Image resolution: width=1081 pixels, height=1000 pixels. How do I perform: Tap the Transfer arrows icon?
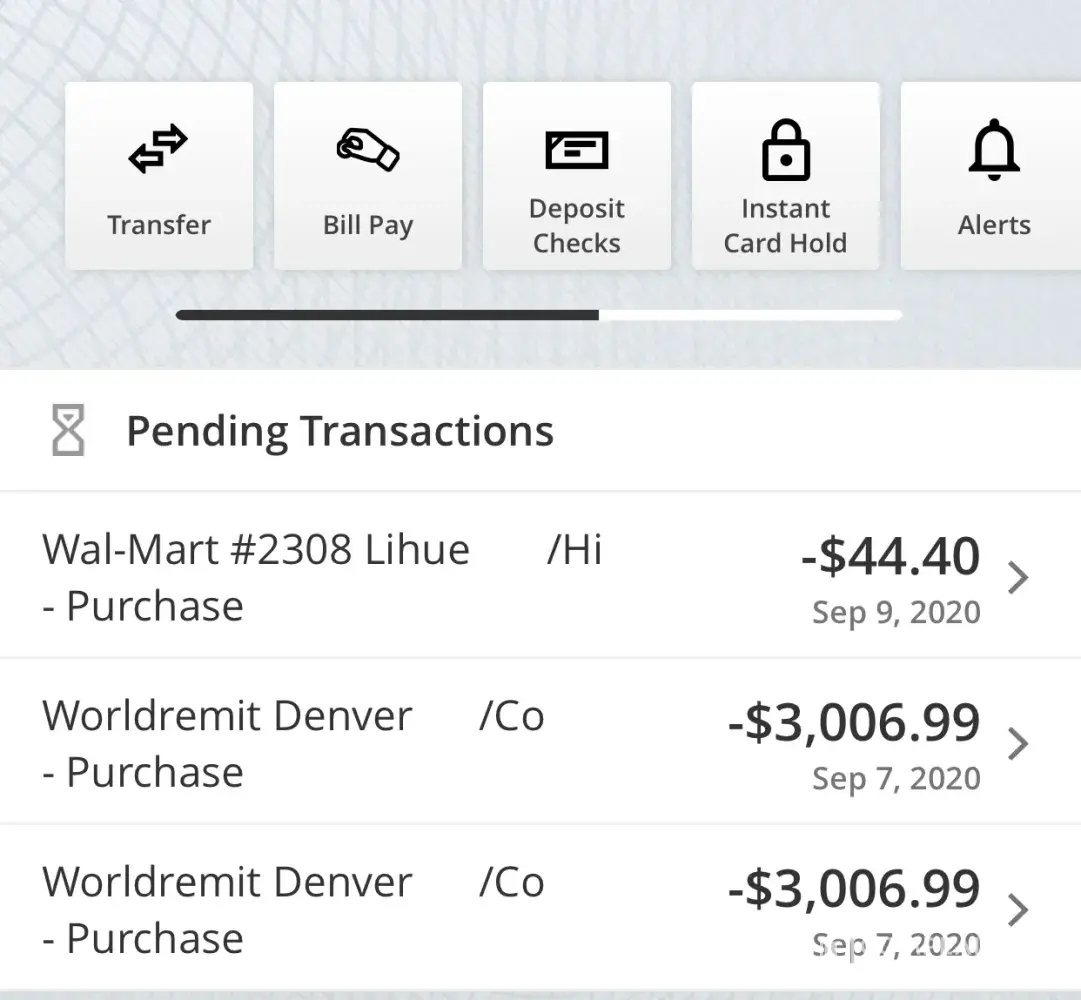click(158, 149)
